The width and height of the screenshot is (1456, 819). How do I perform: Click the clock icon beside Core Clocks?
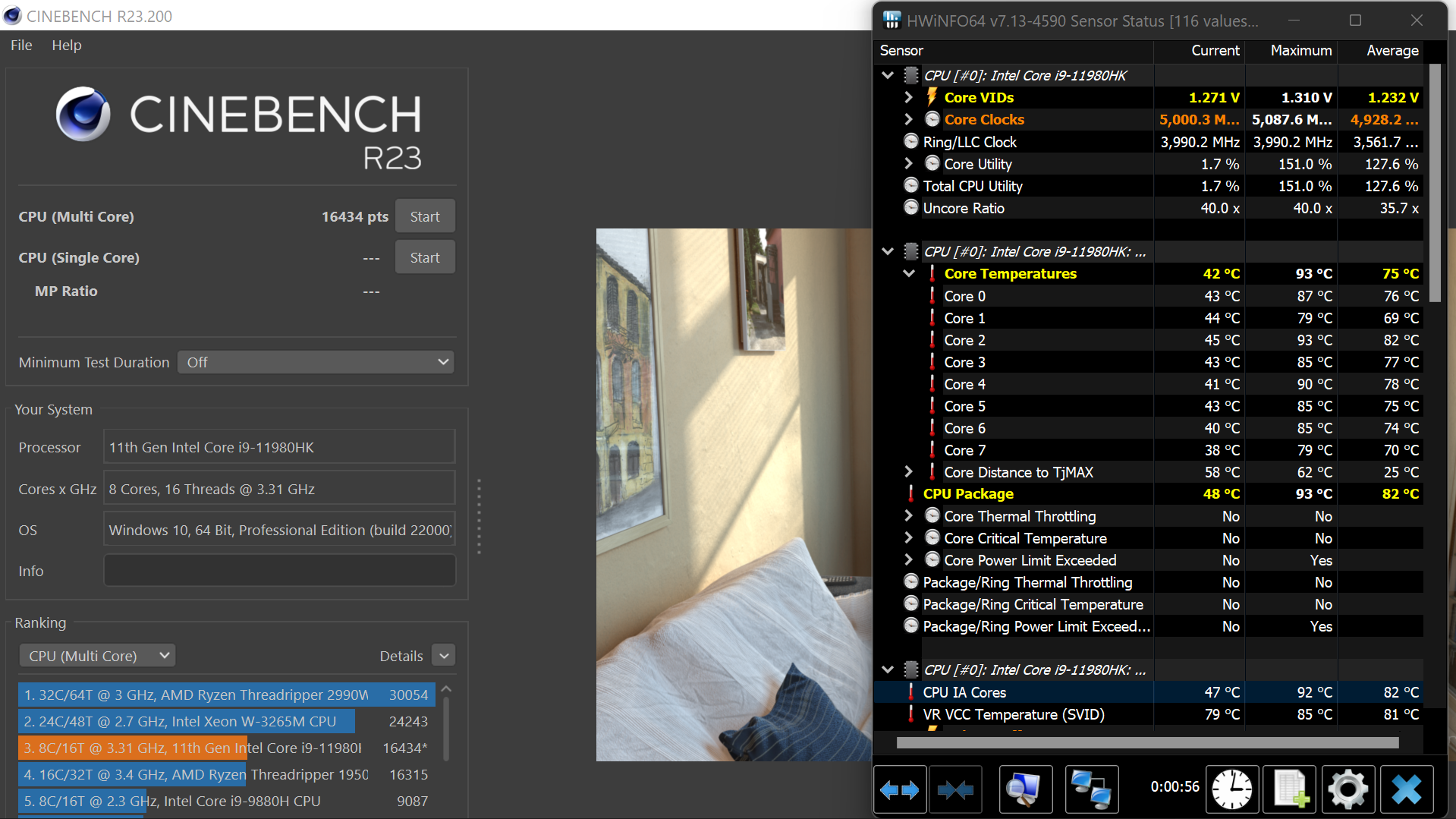[932, 119]
